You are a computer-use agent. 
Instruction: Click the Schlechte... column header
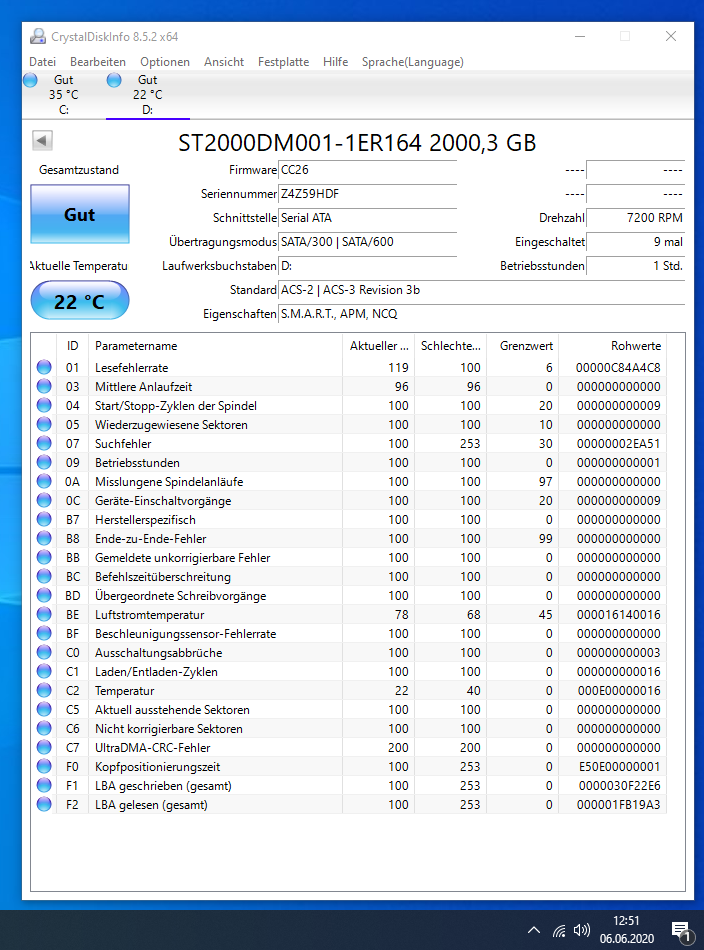(451, 346)
